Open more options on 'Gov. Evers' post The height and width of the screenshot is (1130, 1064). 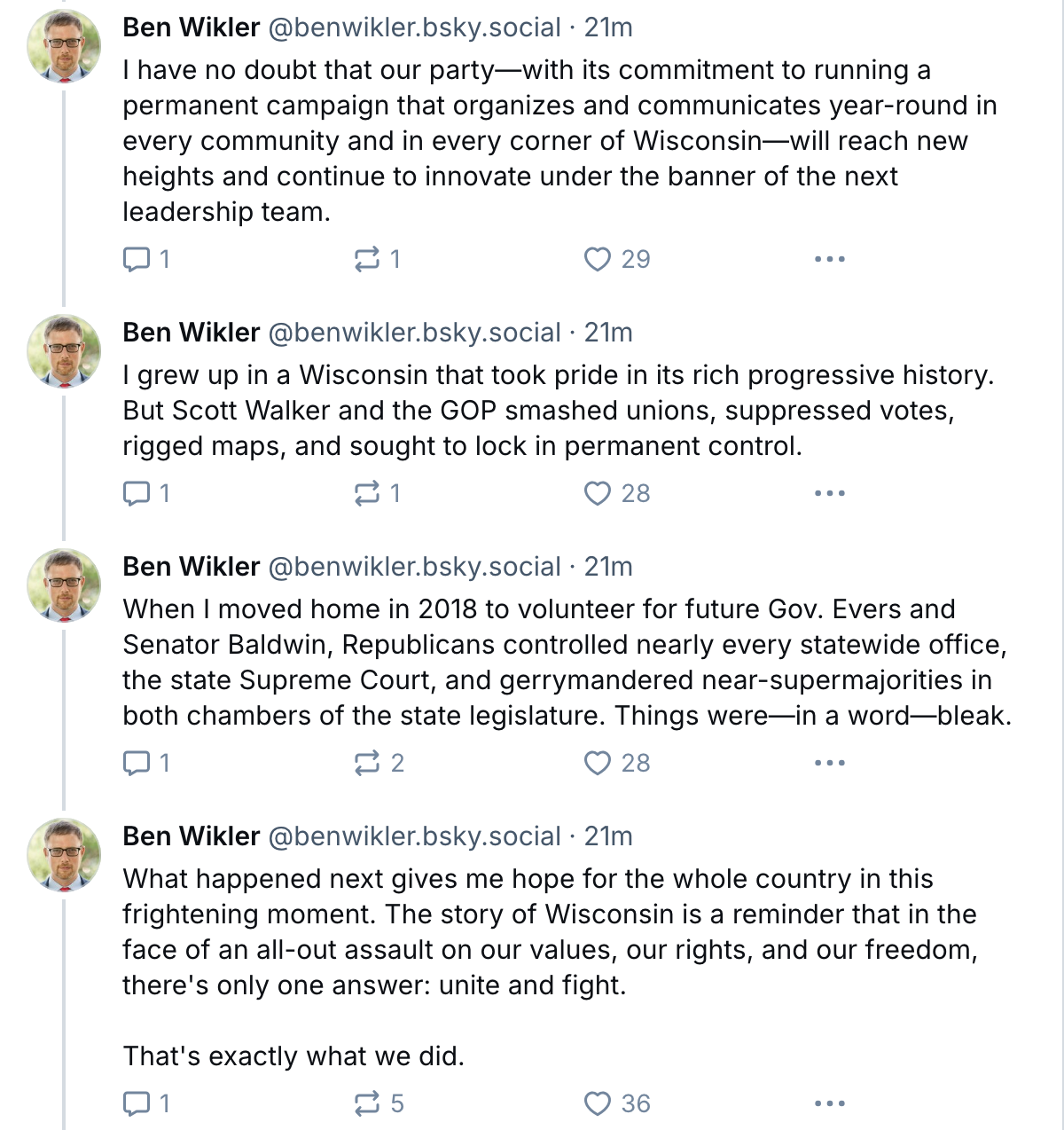pos(829,763)
